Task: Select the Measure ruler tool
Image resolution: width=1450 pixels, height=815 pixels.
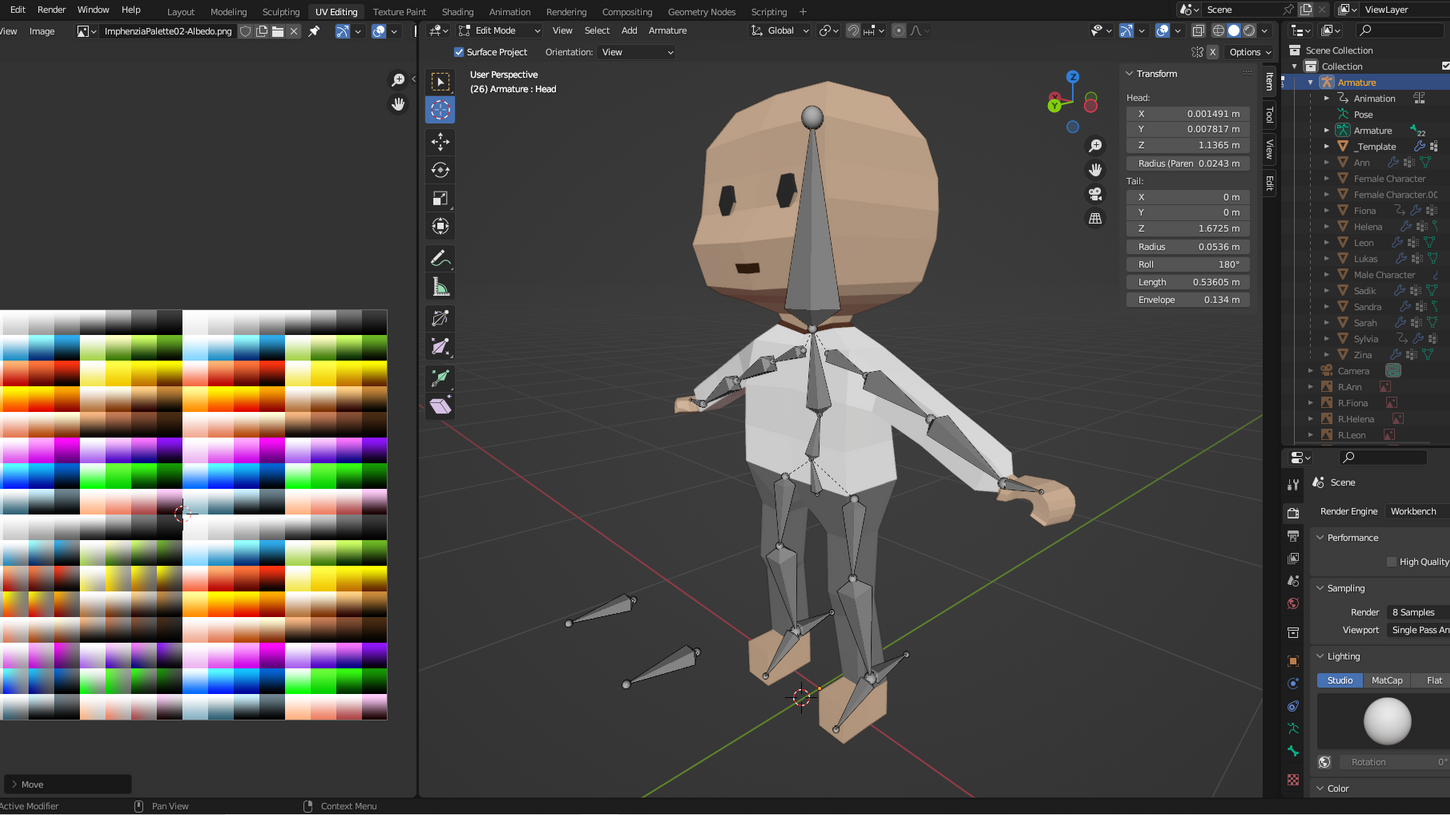Action: click(440, 288)
